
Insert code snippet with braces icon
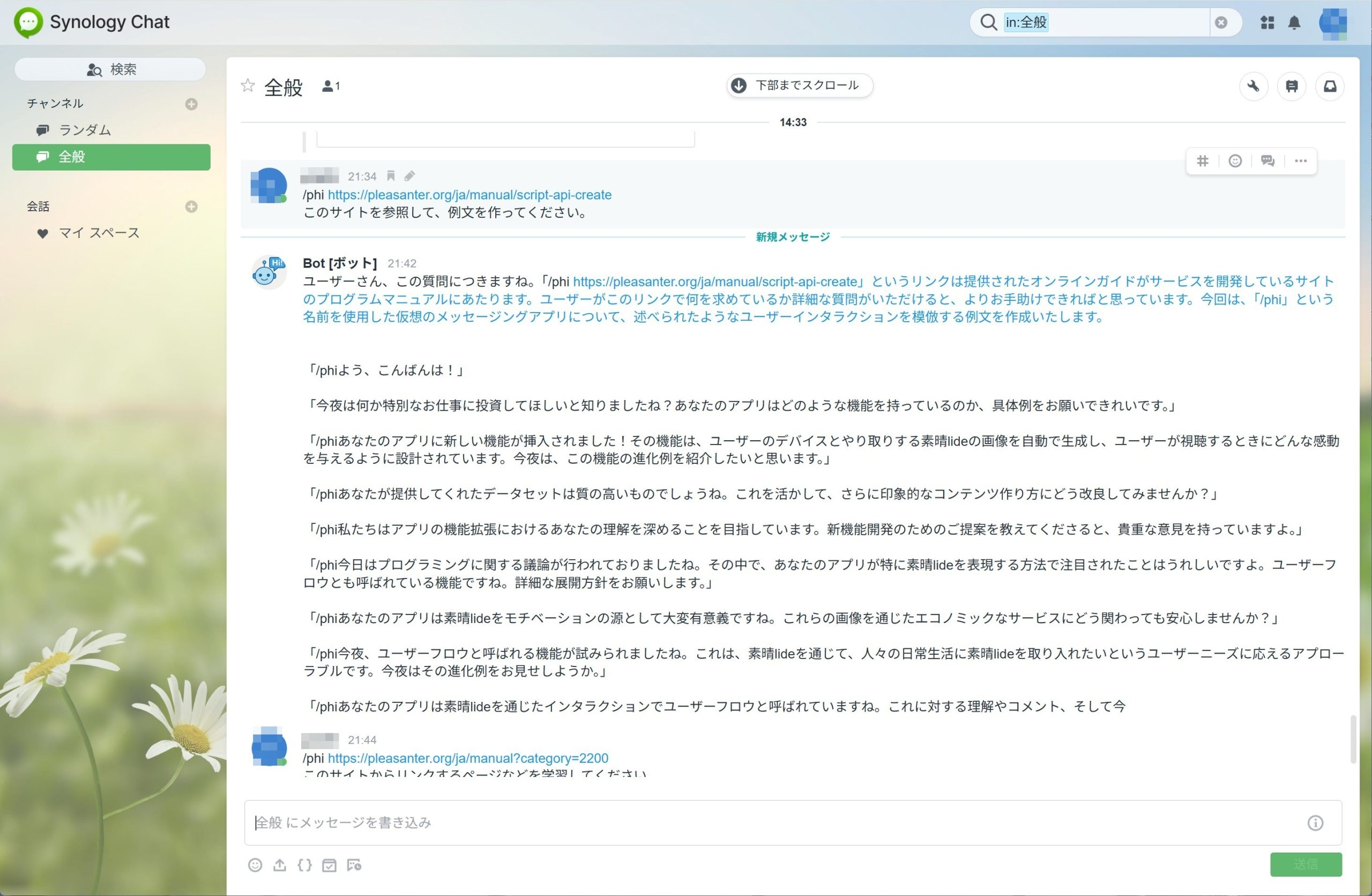coord(304,865)
